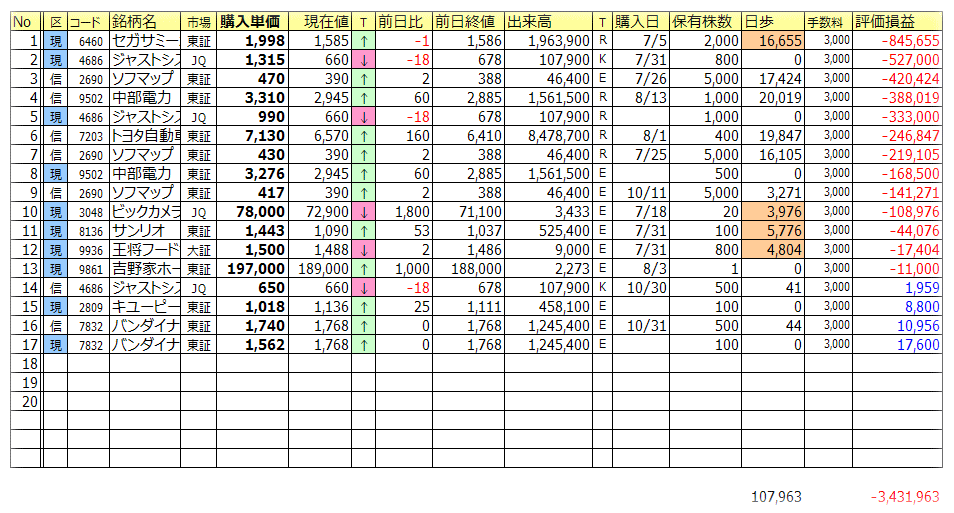954x513 pixels.
Task: Click the green up arrow in セガサミー row
Action: (363, 41)
